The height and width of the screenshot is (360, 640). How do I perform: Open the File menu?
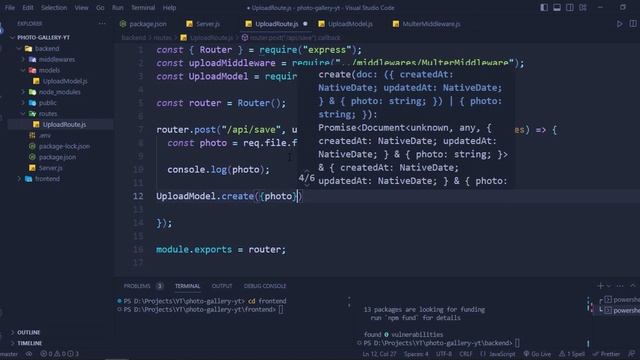10,8
